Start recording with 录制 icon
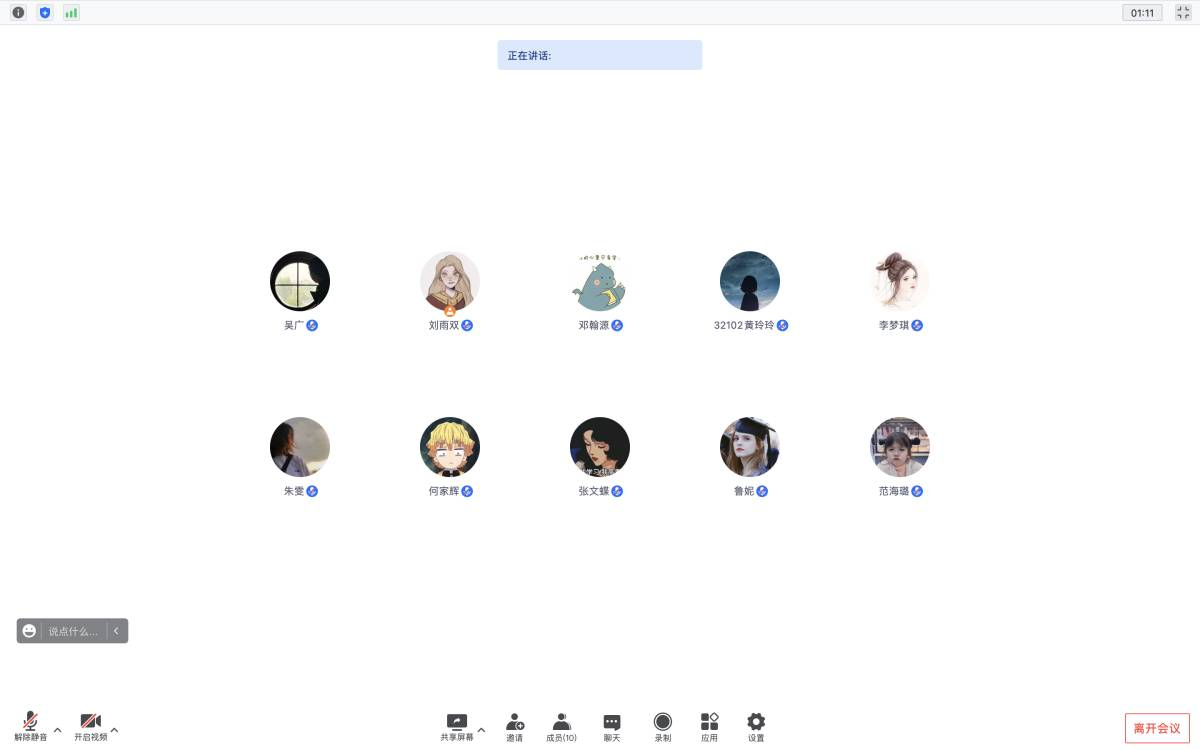1200x750 pixels. [x=663, y=727]
